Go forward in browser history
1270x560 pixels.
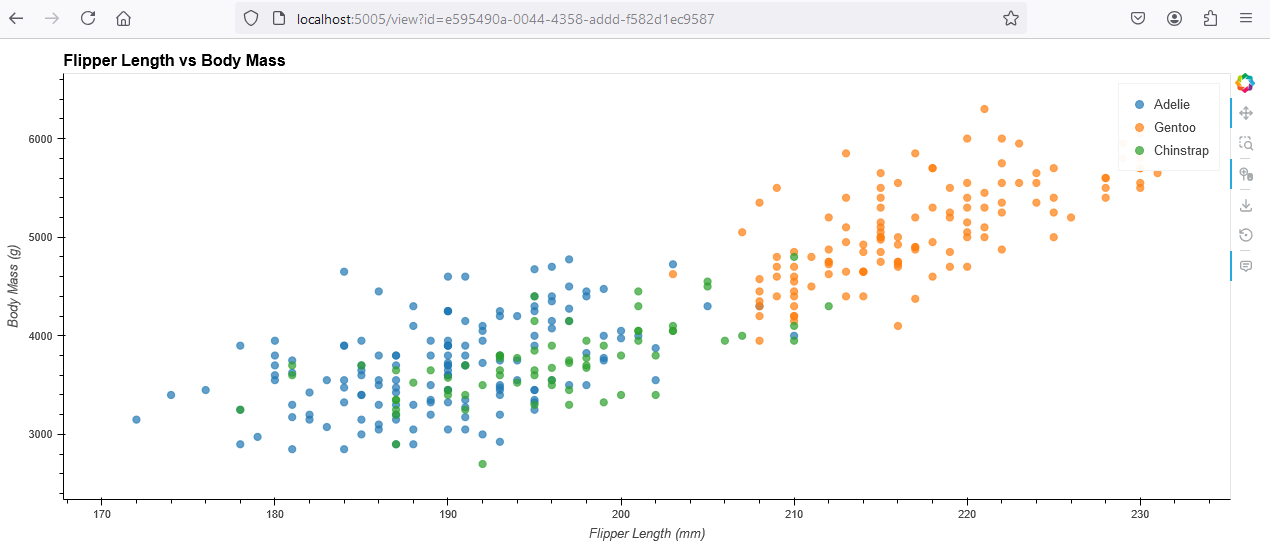coord(52,18)
